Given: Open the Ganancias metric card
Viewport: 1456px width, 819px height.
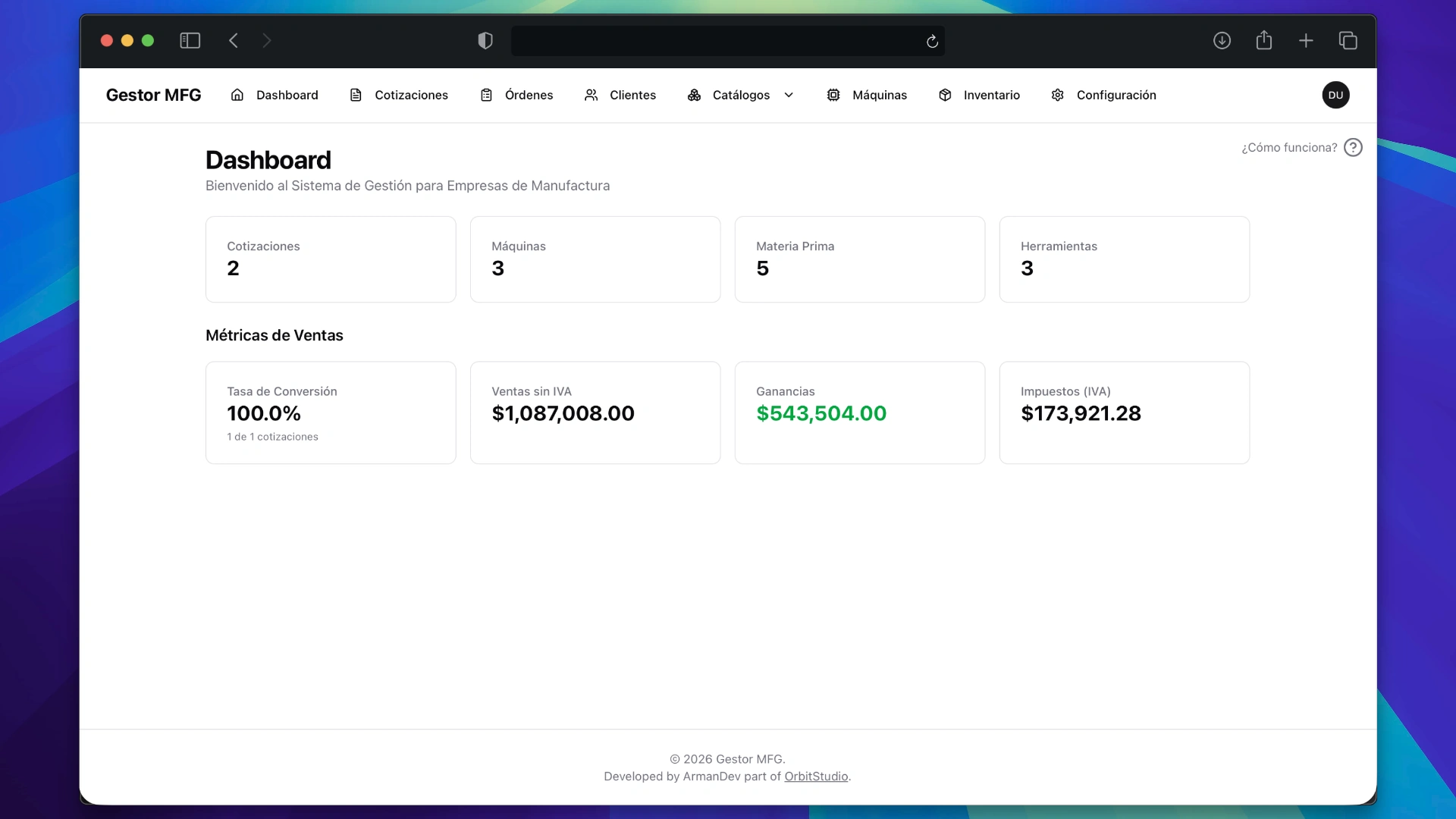Looking at the screenshot, I should 859,412.
